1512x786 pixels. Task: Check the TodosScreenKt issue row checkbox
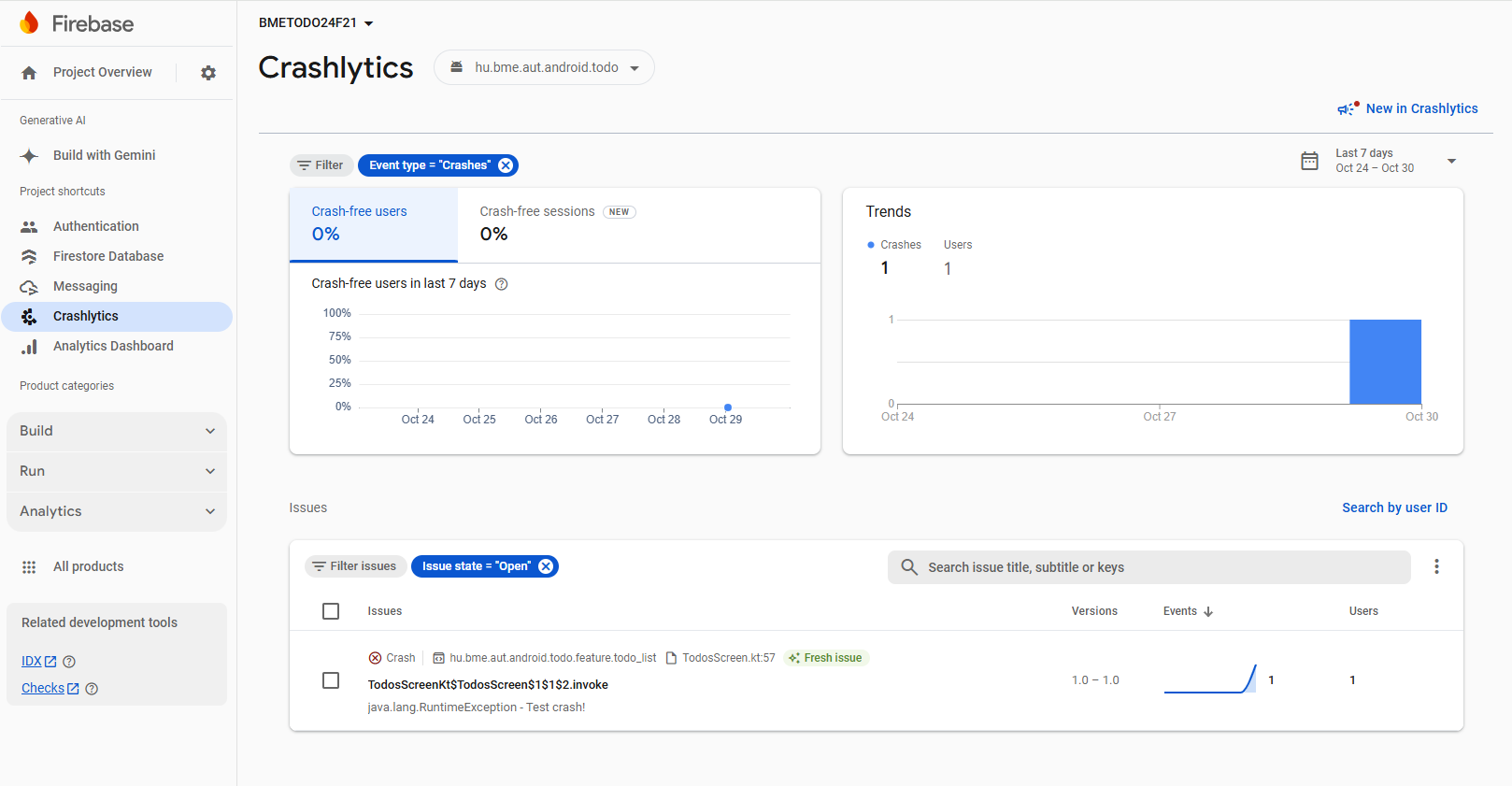(331, 680)
